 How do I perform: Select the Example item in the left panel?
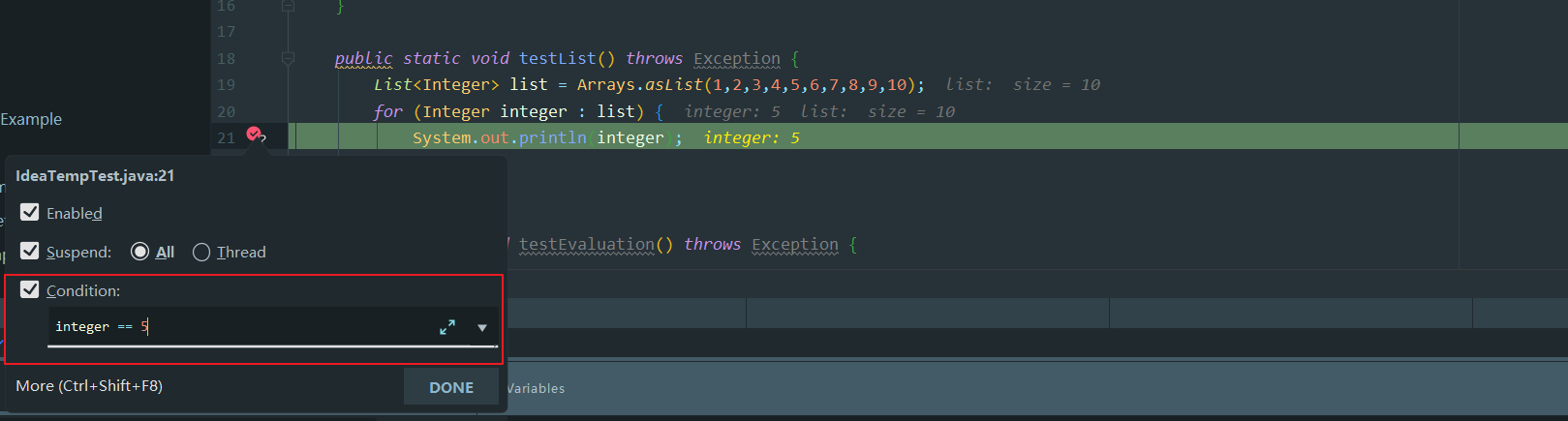click(31, 119)
